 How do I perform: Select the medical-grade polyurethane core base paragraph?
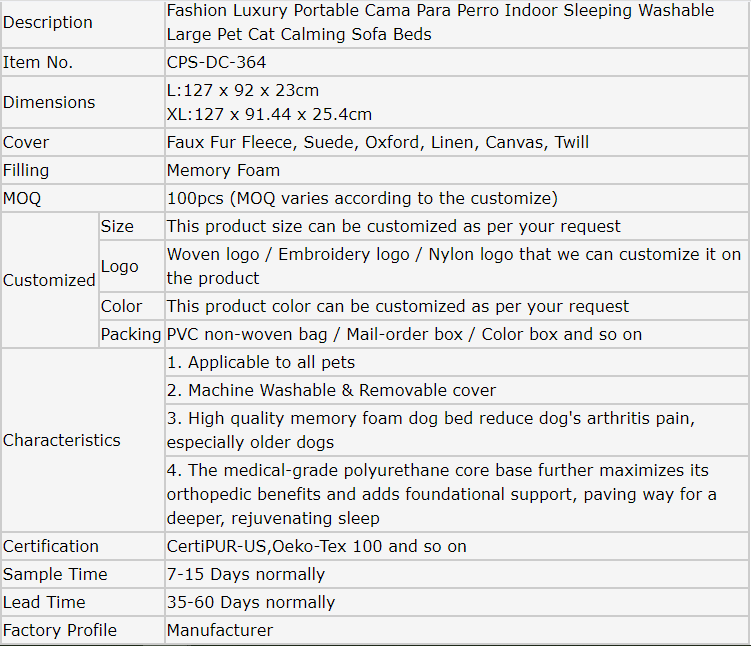pos(441,494)
